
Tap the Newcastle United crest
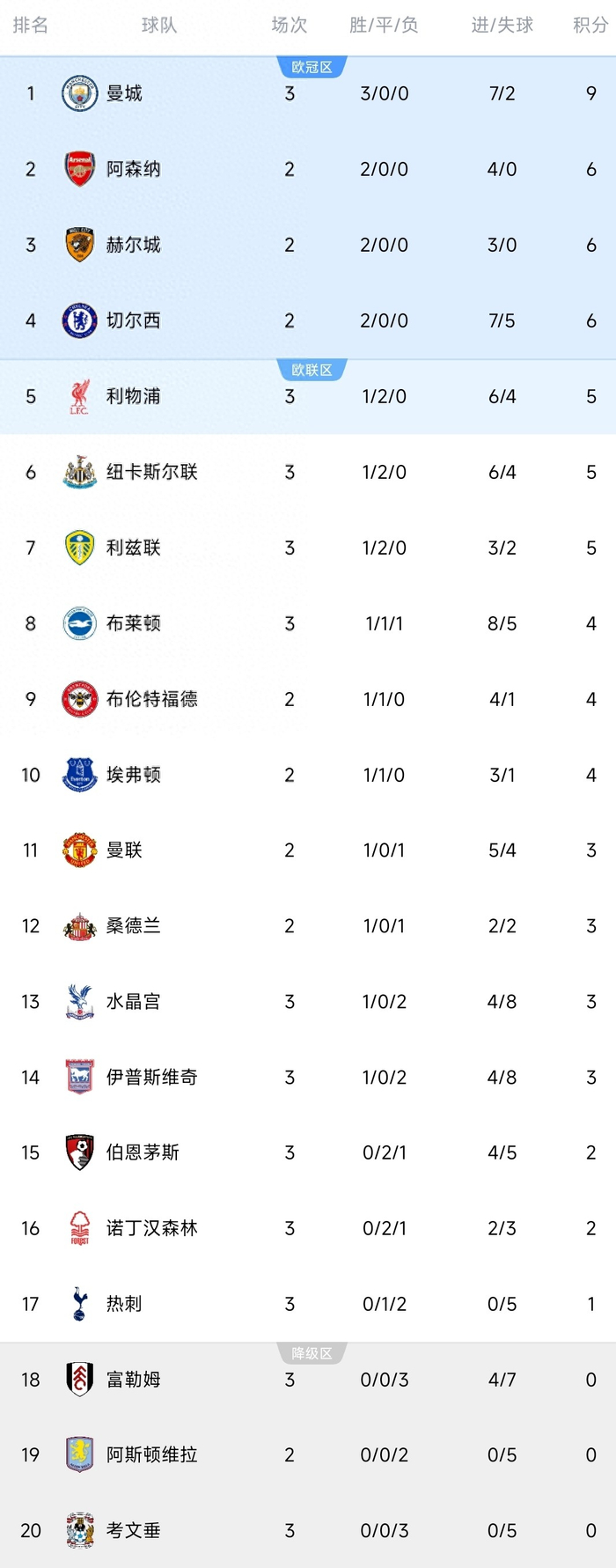(79, 472)
